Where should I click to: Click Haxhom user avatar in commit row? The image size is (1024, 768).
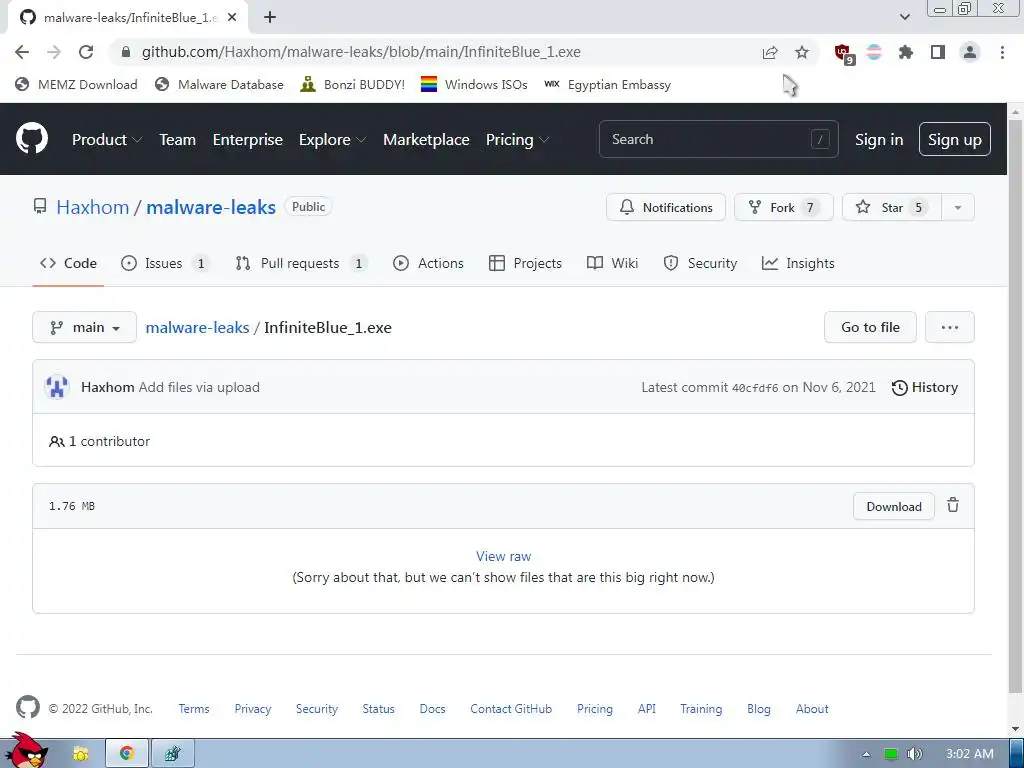[57, 387]
